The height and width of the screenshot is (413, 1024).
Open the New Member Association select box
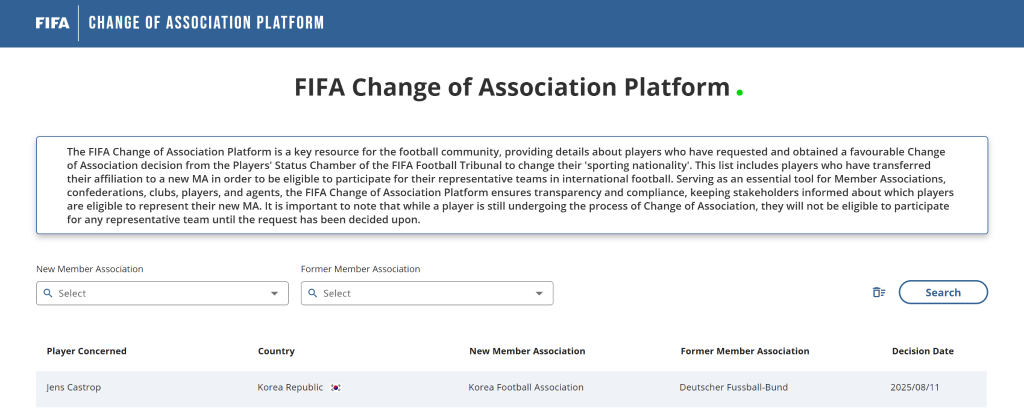coord(160,293)
